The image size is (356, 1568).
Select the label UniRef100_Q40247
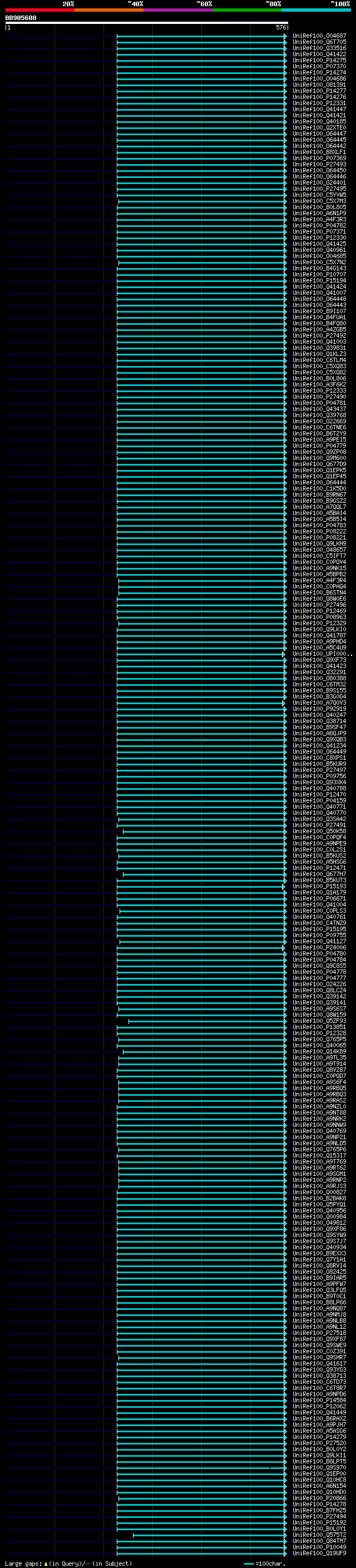click(x=319, y=715)
